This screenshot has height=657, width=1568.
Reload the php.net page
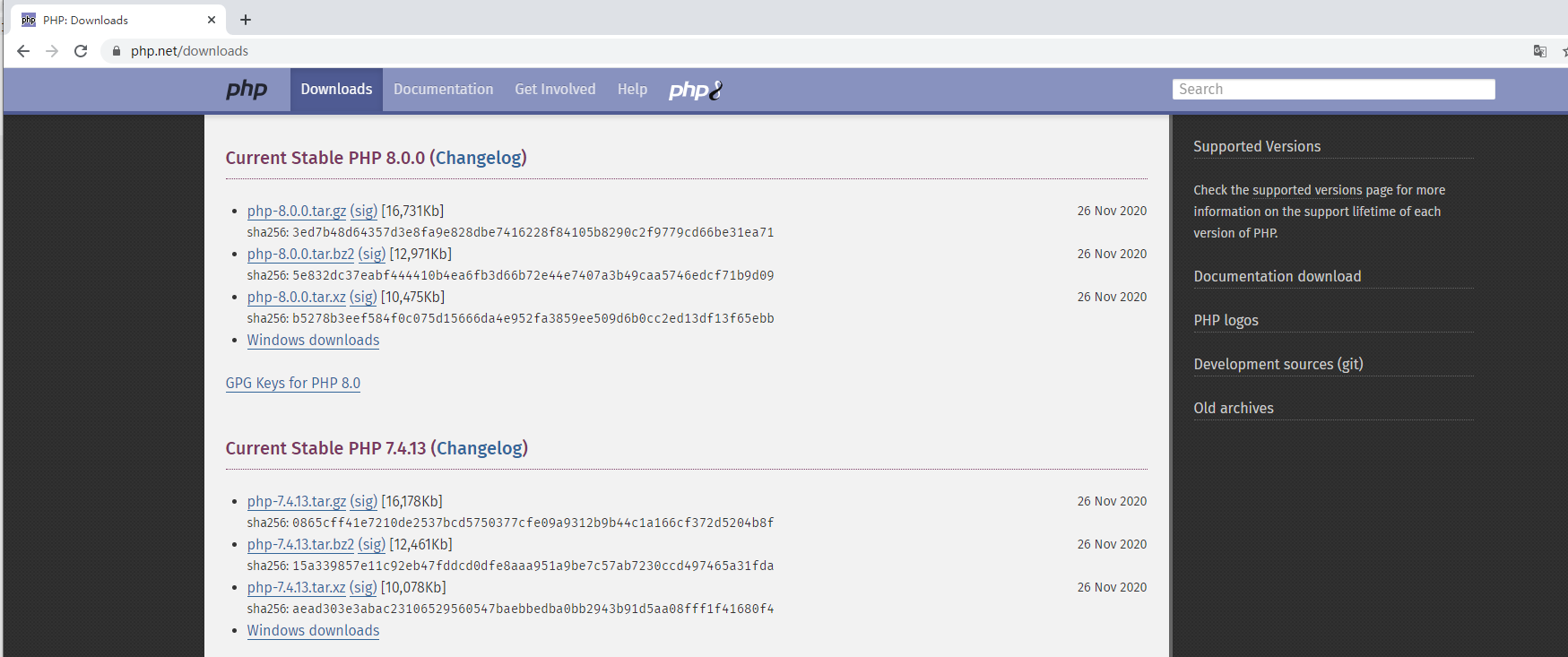[x=81, y=51]
